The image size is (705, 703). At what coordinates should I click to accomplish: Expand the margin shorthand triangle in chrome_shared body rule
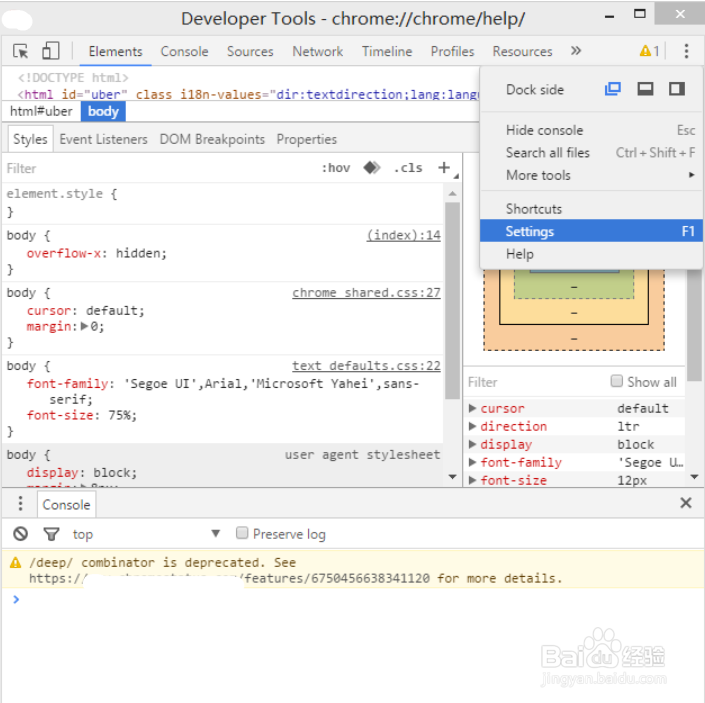(x=84, y=326)
